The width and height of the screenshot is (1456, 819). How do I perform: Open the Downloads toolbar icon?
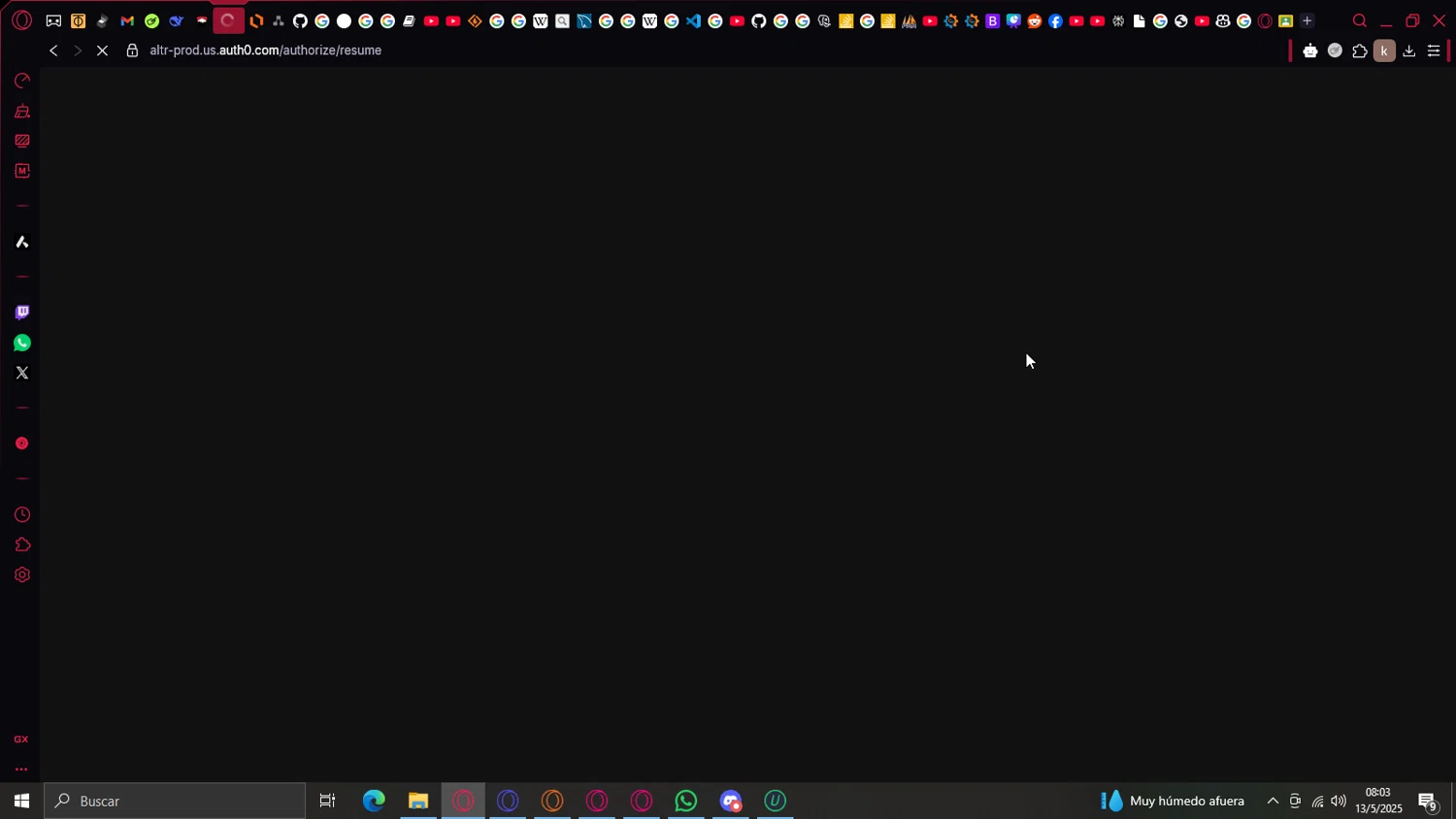[1409, 50]
